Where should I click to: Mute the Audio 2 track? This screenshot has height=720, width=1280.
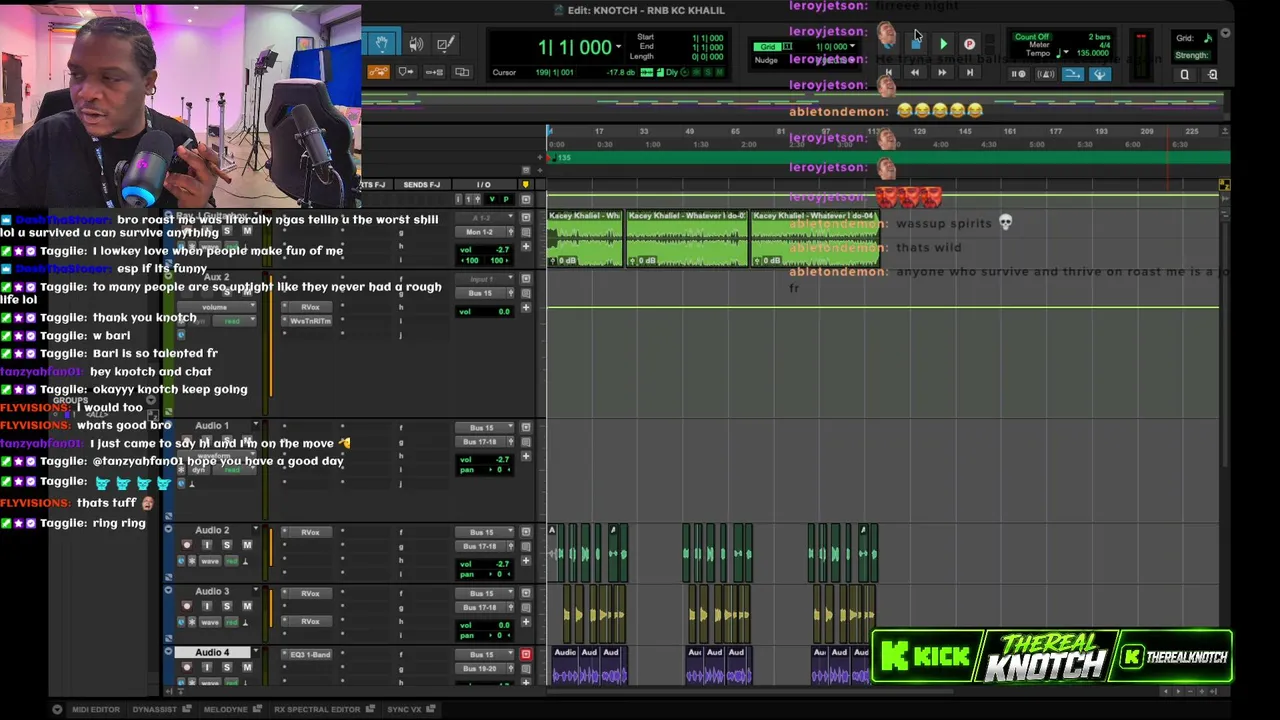[246, 545]
